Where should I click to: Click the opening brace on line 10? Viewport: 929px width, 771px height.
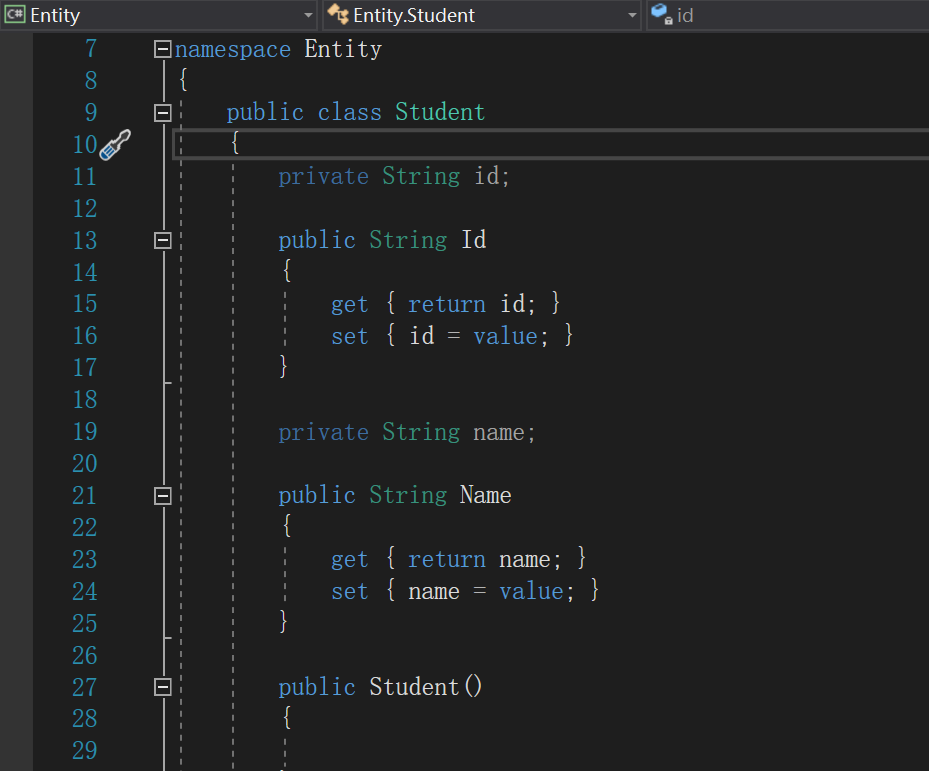coord(235,143)
